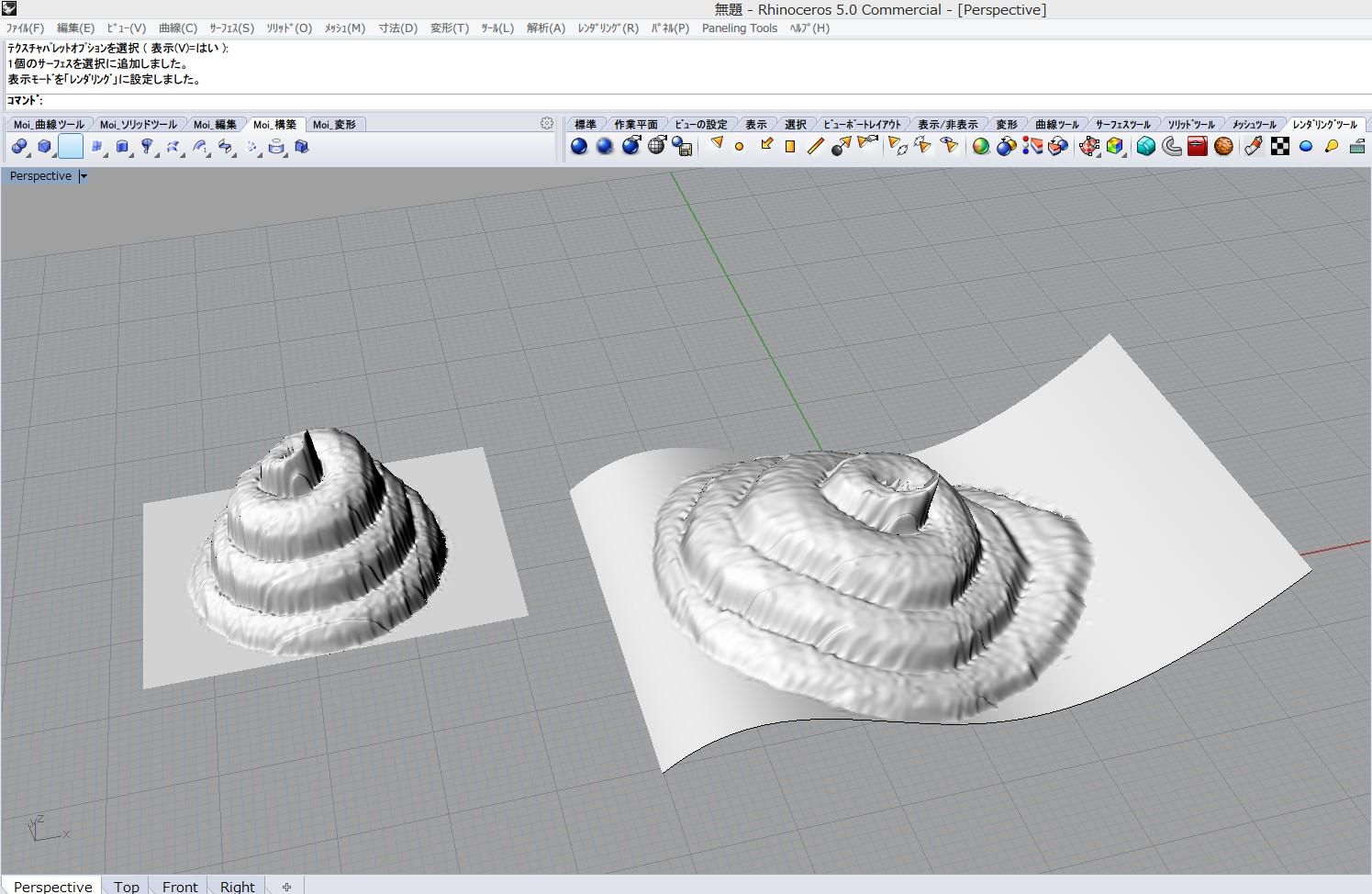Create a directional light with the orange arrow icon
The height and width of the screenshot is (894, 1372).
click(766, 145)
